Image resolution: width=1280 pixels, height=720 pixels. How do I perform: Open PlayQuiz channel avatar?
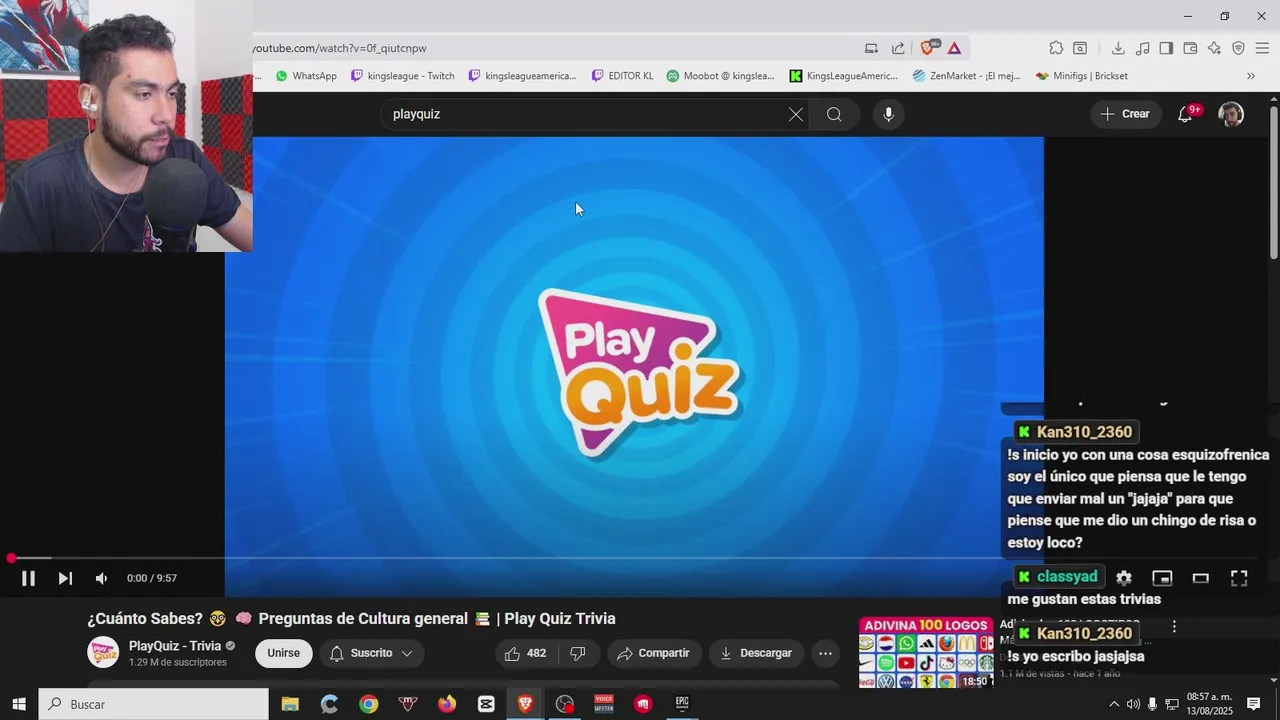click(103, 653)
